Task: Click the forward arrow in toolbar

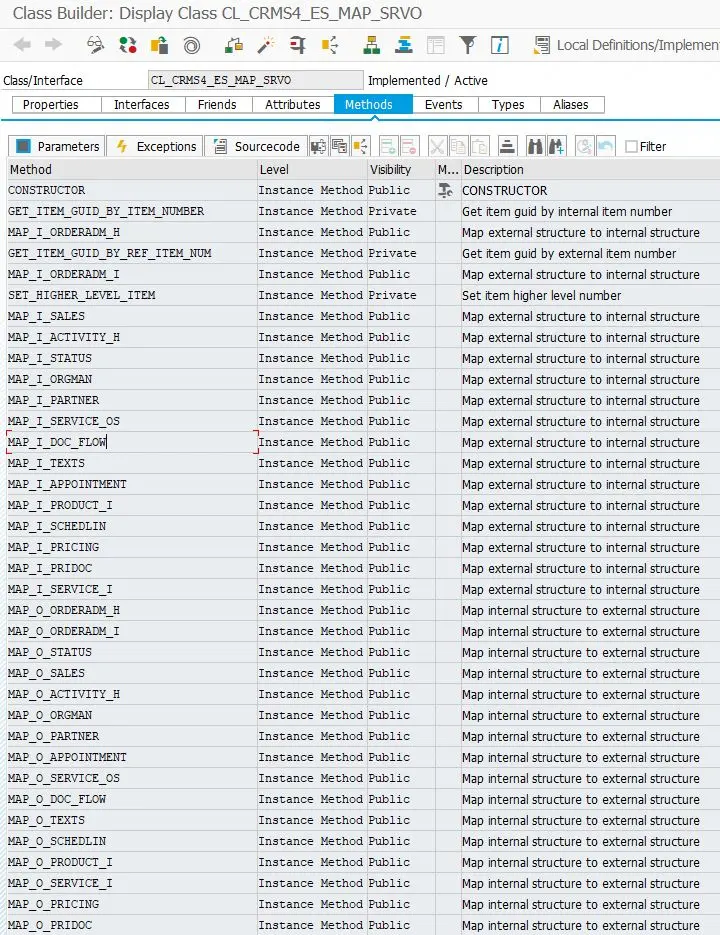Action: click(x=54, y=45)
